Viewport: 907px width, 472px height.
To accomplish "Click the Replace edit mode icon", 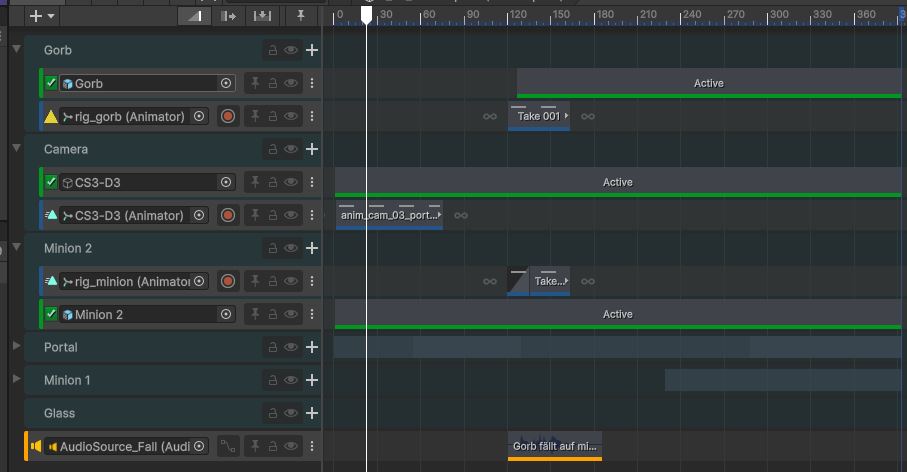I will 261,16.
